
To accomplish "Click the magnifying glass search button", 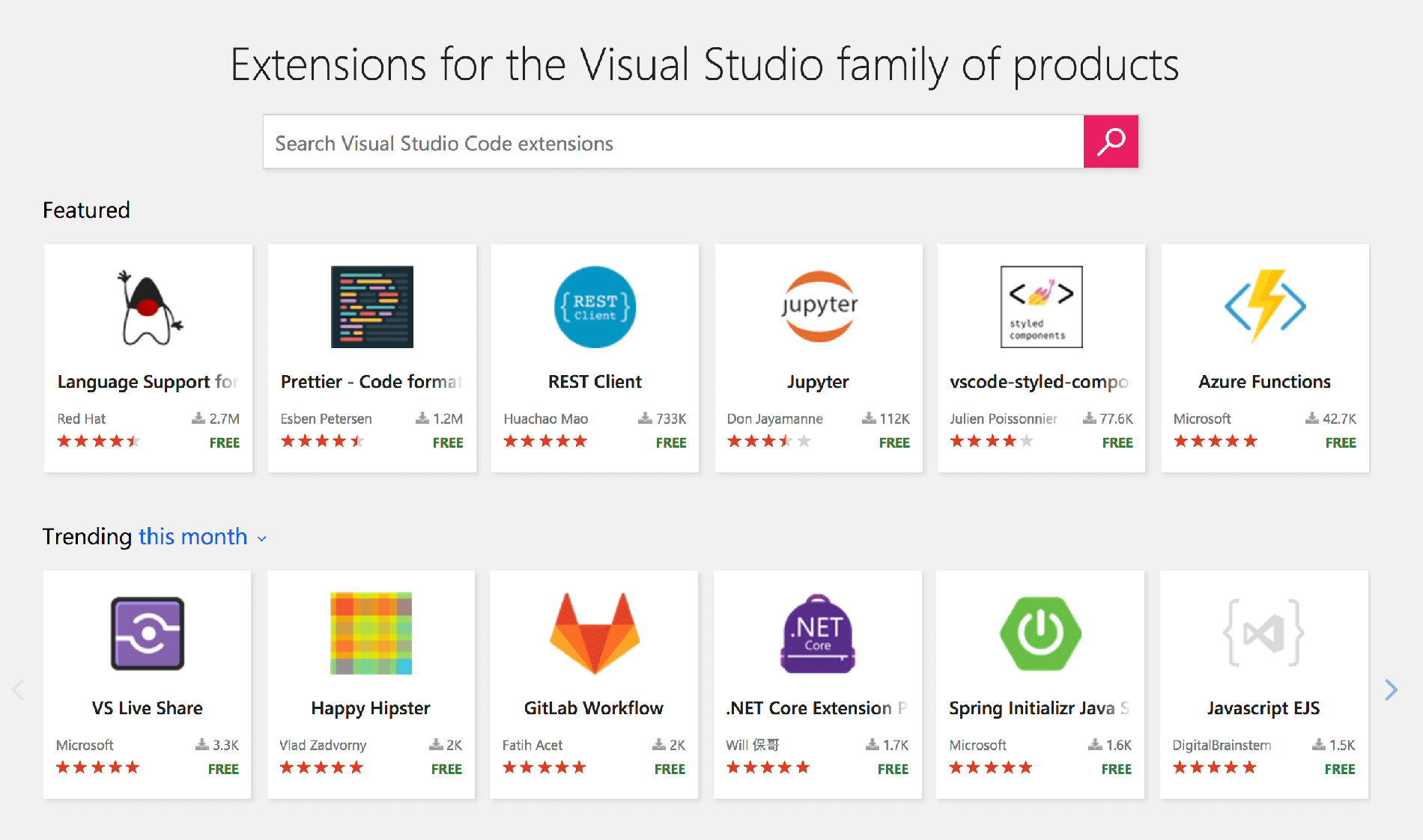I will (x=1111, y=141).
